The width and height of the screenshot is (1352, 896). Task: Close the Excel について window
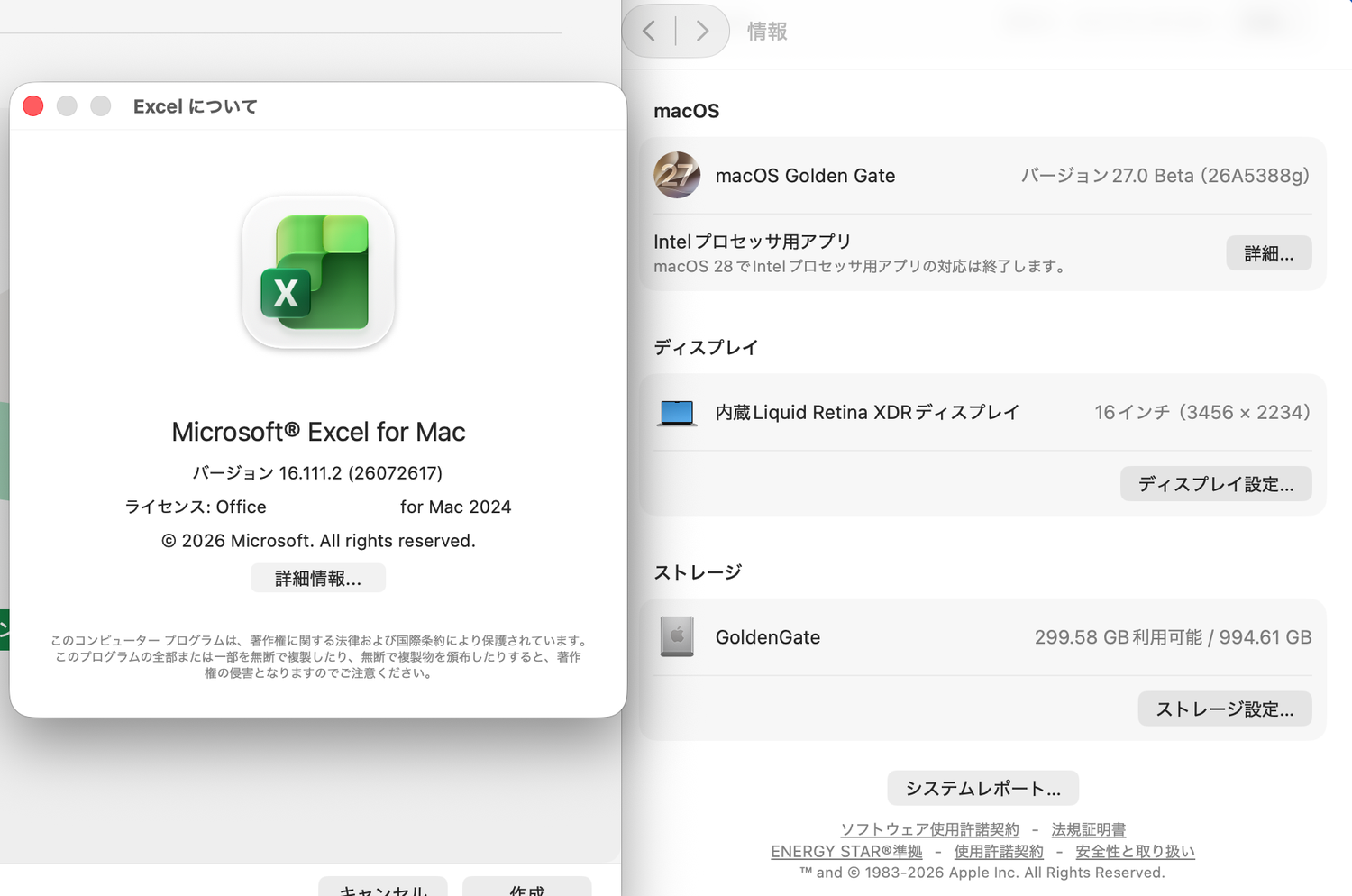click(x=33, y=105)
